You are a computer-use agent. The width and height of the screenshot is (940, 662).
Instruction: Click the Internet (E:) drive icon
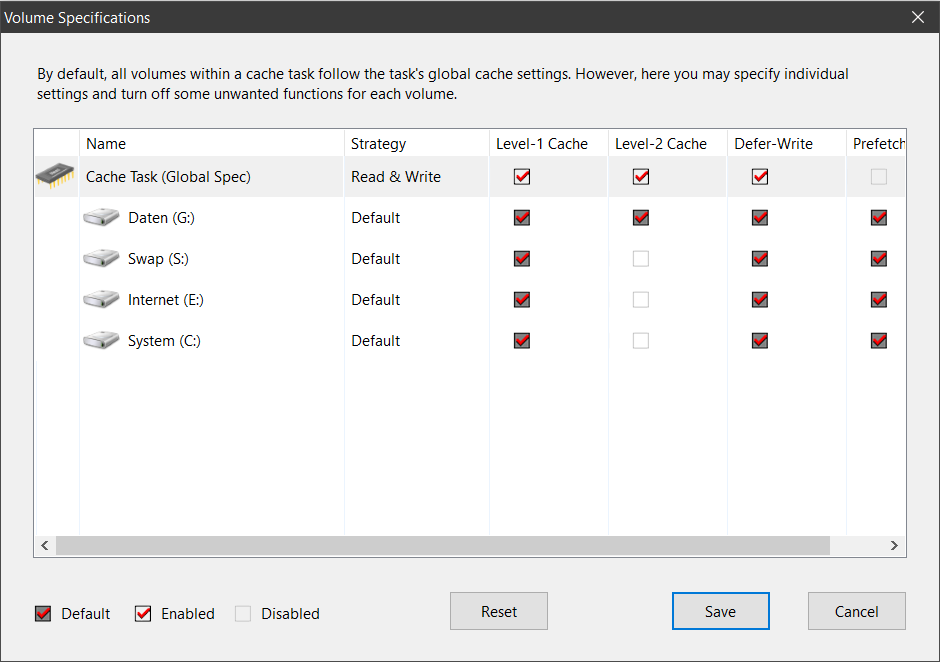pyautogui.click(x=101, y=299)
